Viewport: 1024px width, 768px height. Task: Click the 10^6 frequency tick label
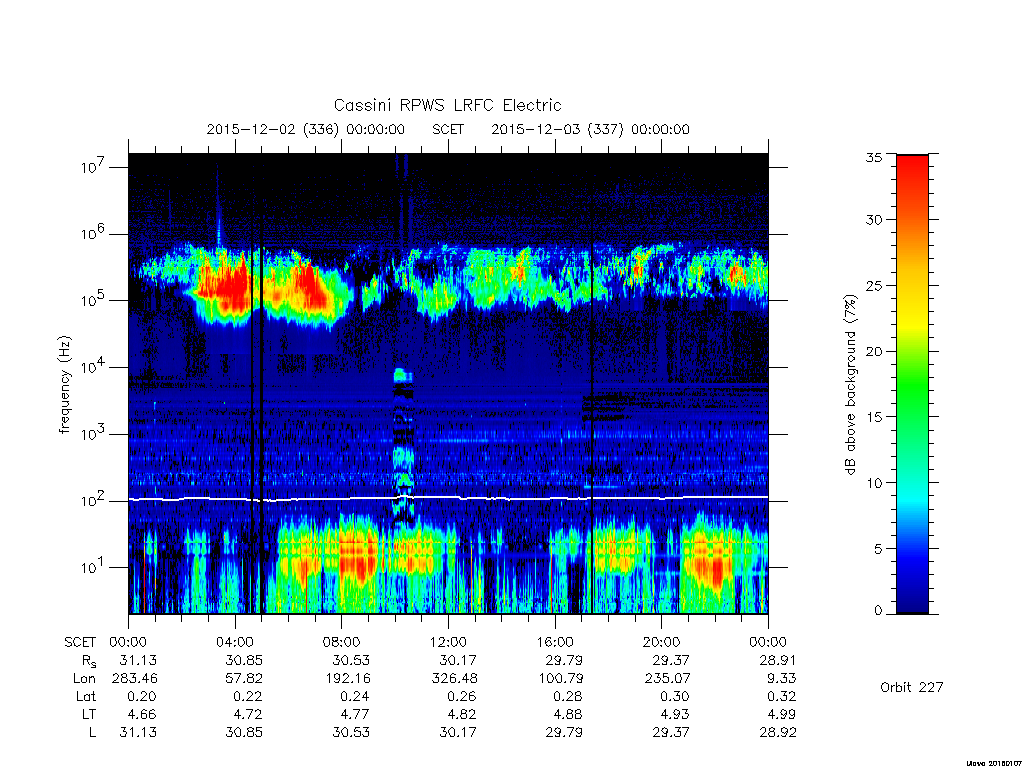click(93, 233)
